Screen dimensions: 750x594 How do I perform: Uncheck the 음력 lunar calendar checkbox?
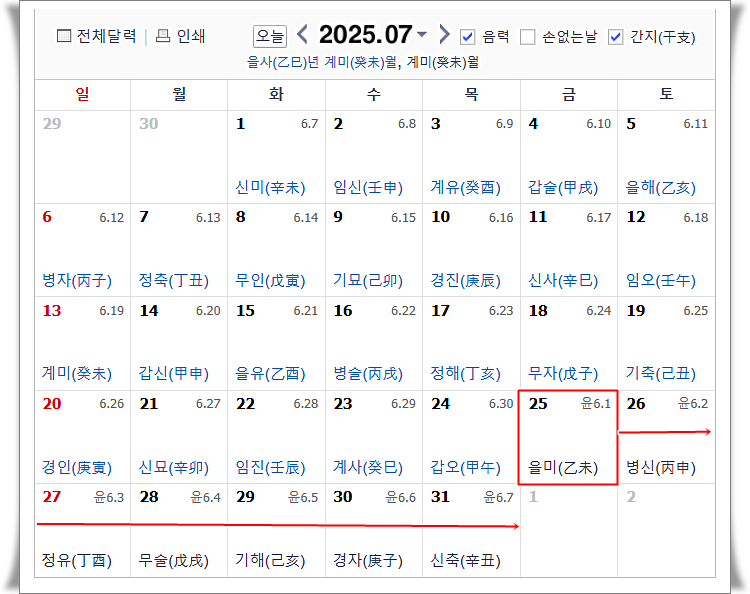tap(467, 37)
